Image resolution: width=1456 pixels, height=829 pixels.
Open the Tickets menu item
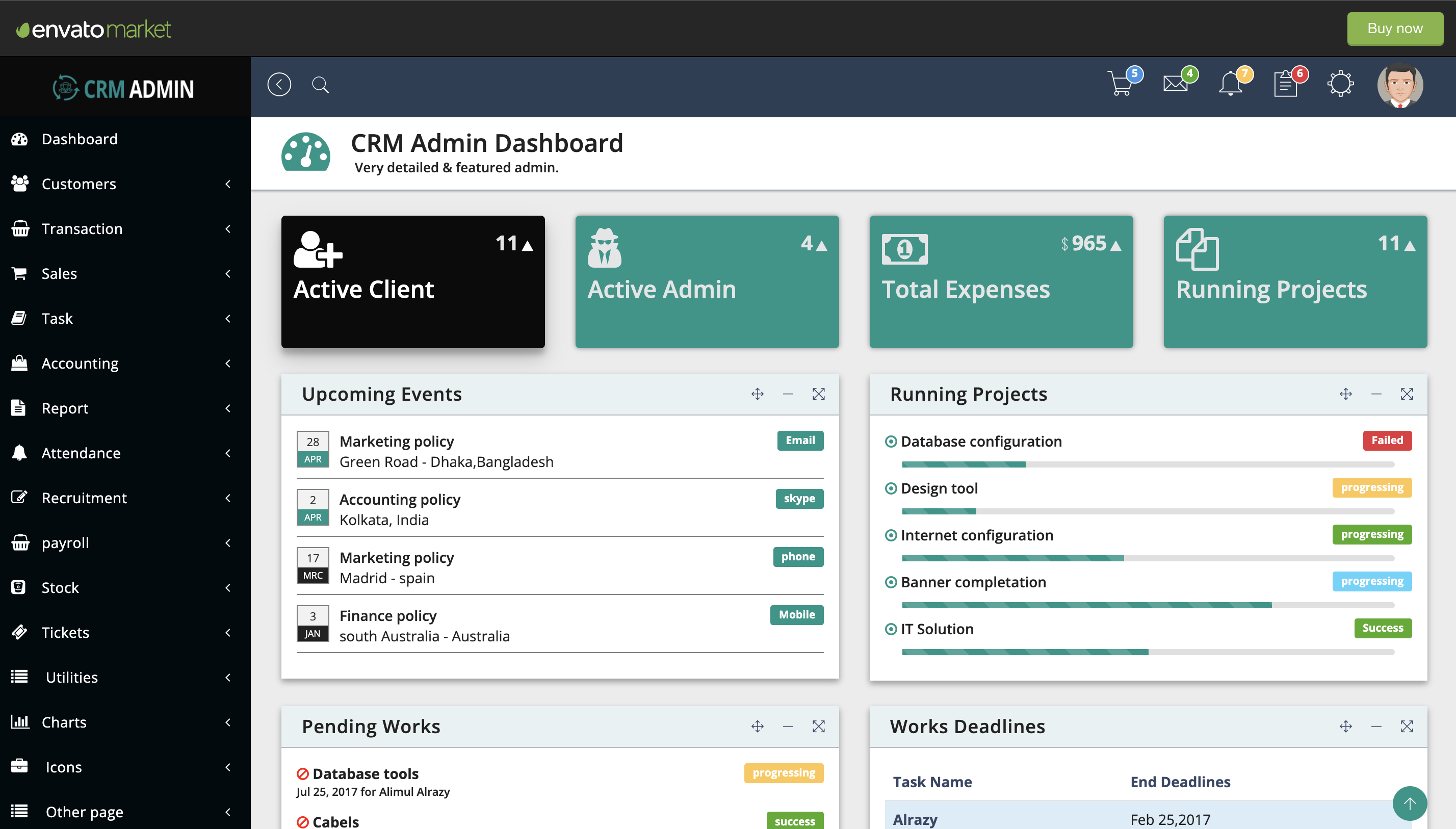65,632
